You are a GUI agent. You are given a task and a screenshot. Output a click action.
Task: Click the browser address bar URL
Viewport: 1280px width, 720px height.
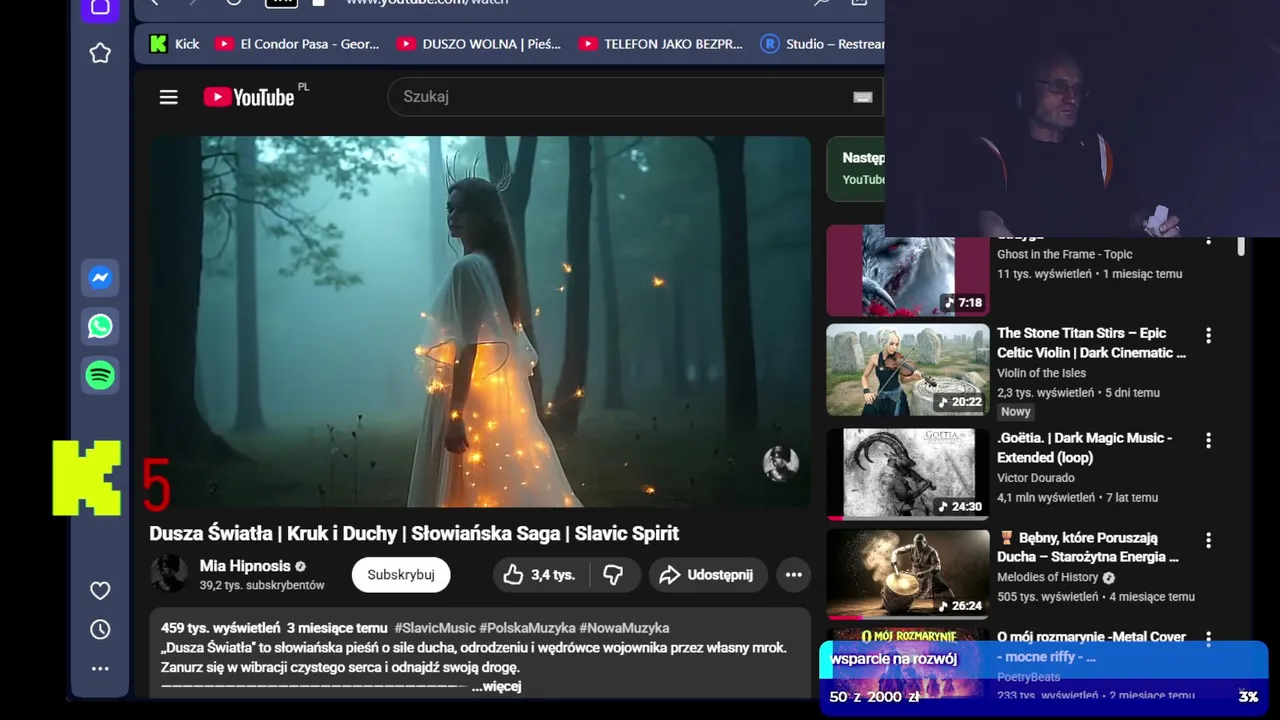pos(427,3)
